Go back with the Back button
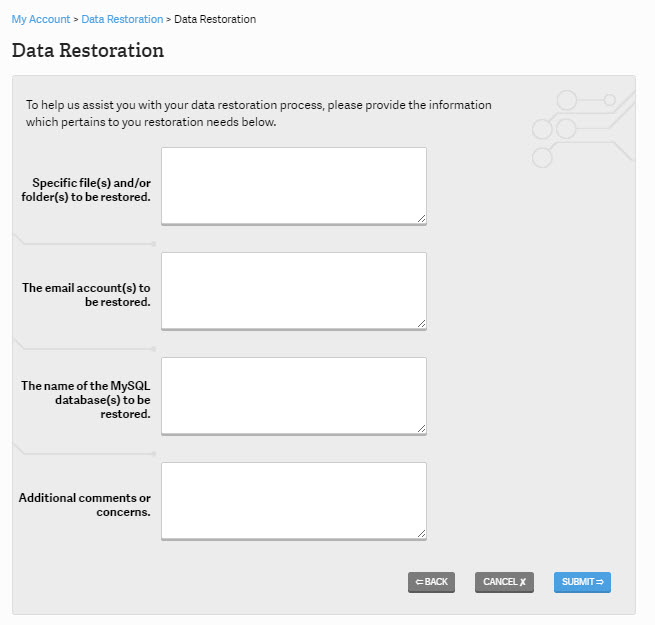This screenshot has height=625, width=655. click(x=431, y=582)
